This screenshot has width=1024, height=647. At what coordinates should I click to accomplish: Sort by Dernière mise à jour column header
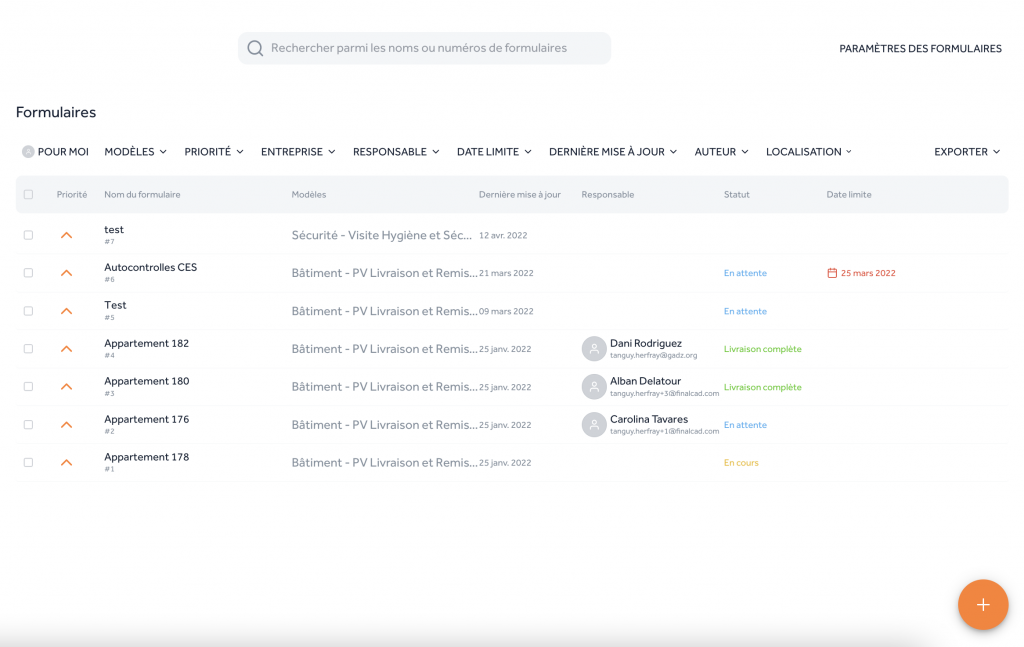click(519, 195)
